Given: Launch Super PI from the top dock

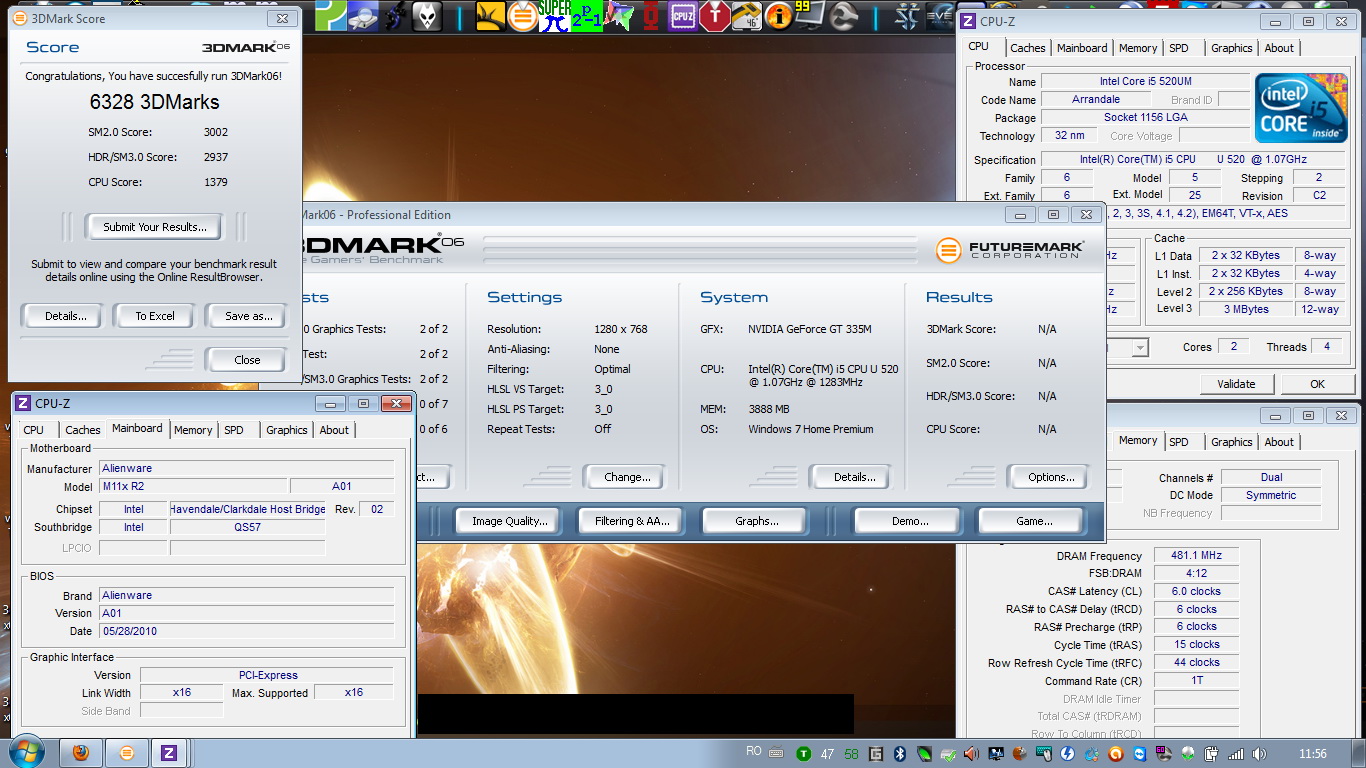Looking at the screenshot, I should point(555,16).
